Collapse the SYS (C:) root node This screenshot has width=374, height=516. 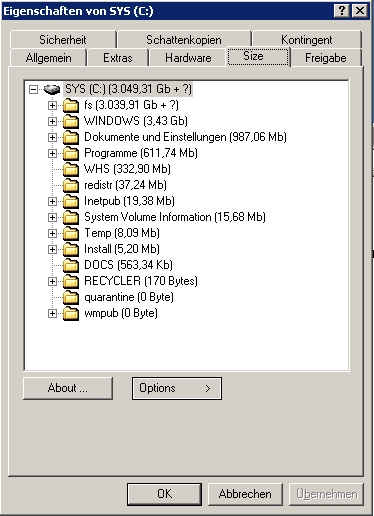pos(33,89)
